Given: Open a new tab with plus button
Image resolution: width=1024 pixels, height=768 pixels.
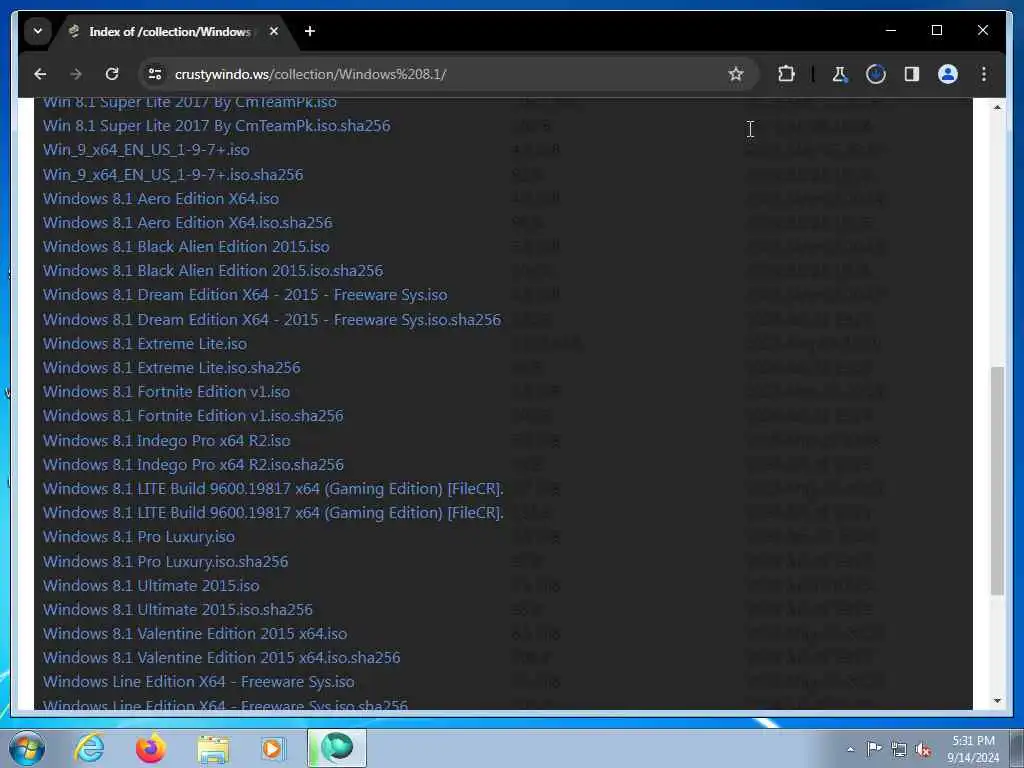Looking at the screenshot, I should pyautogui.click(x=310, y=31).
